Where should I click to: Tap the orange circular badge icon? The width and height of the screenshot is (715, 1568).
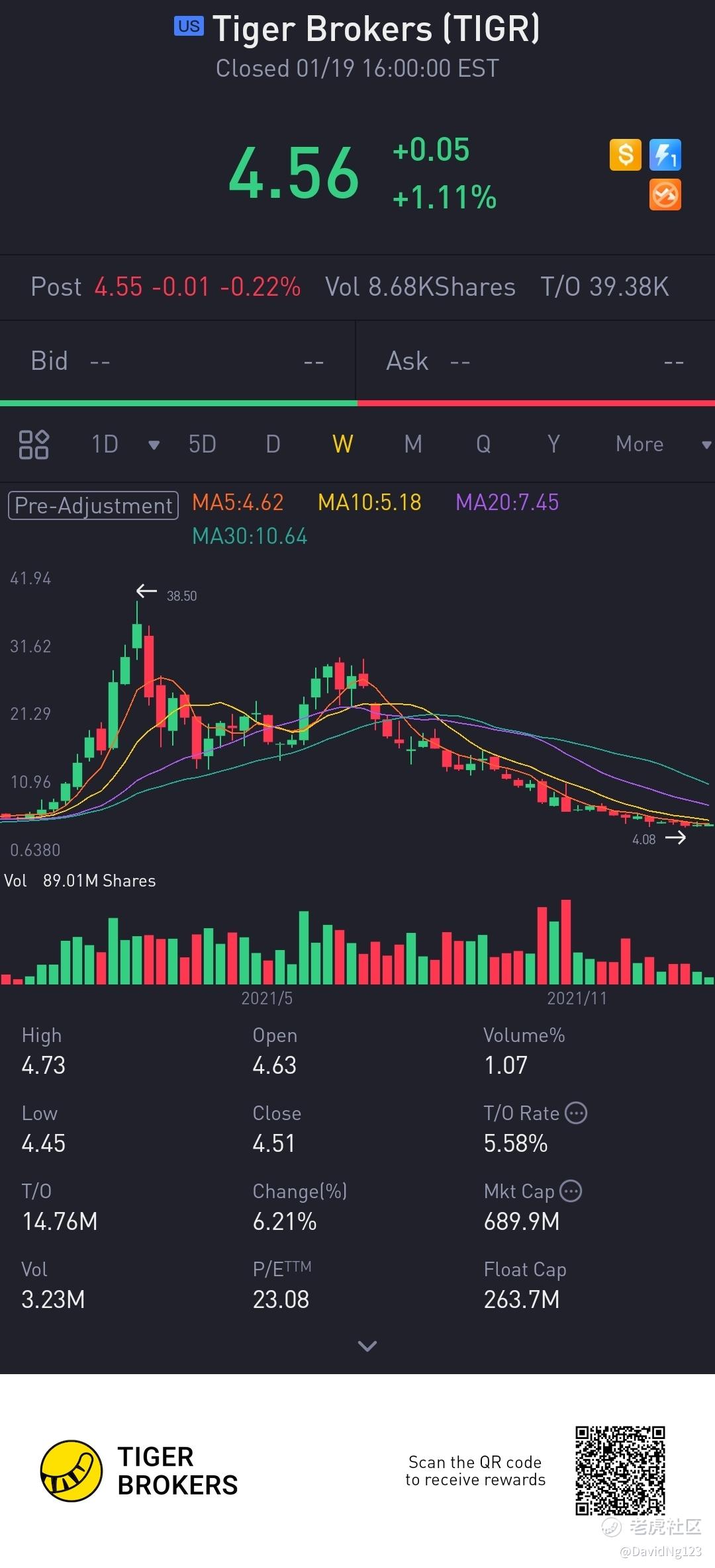coord(665,195)
